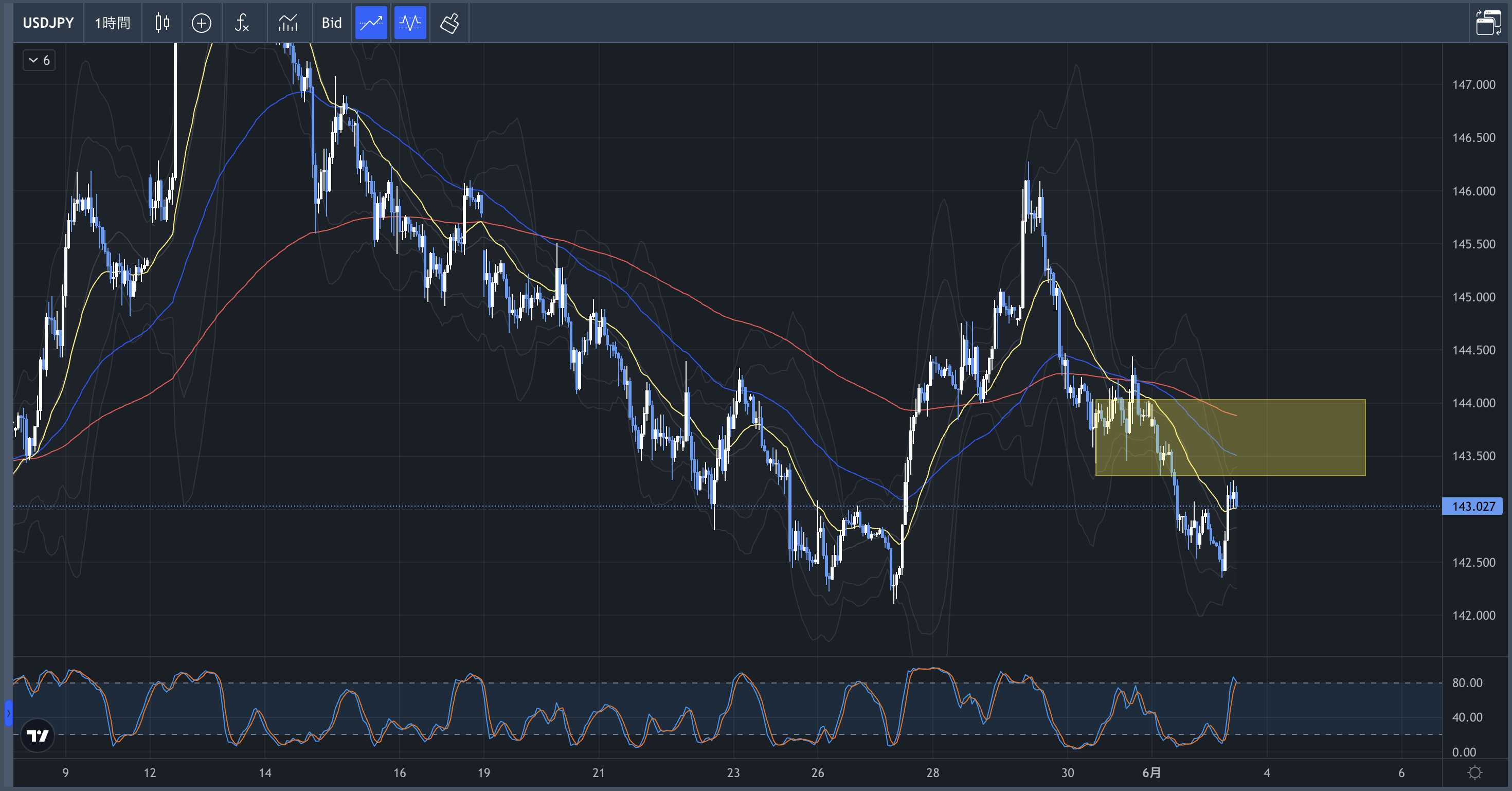The image size is (1512, 791).
Task: Click the 147.000 price scale label
Action: pyautogui.click(x=1473, y=84)
